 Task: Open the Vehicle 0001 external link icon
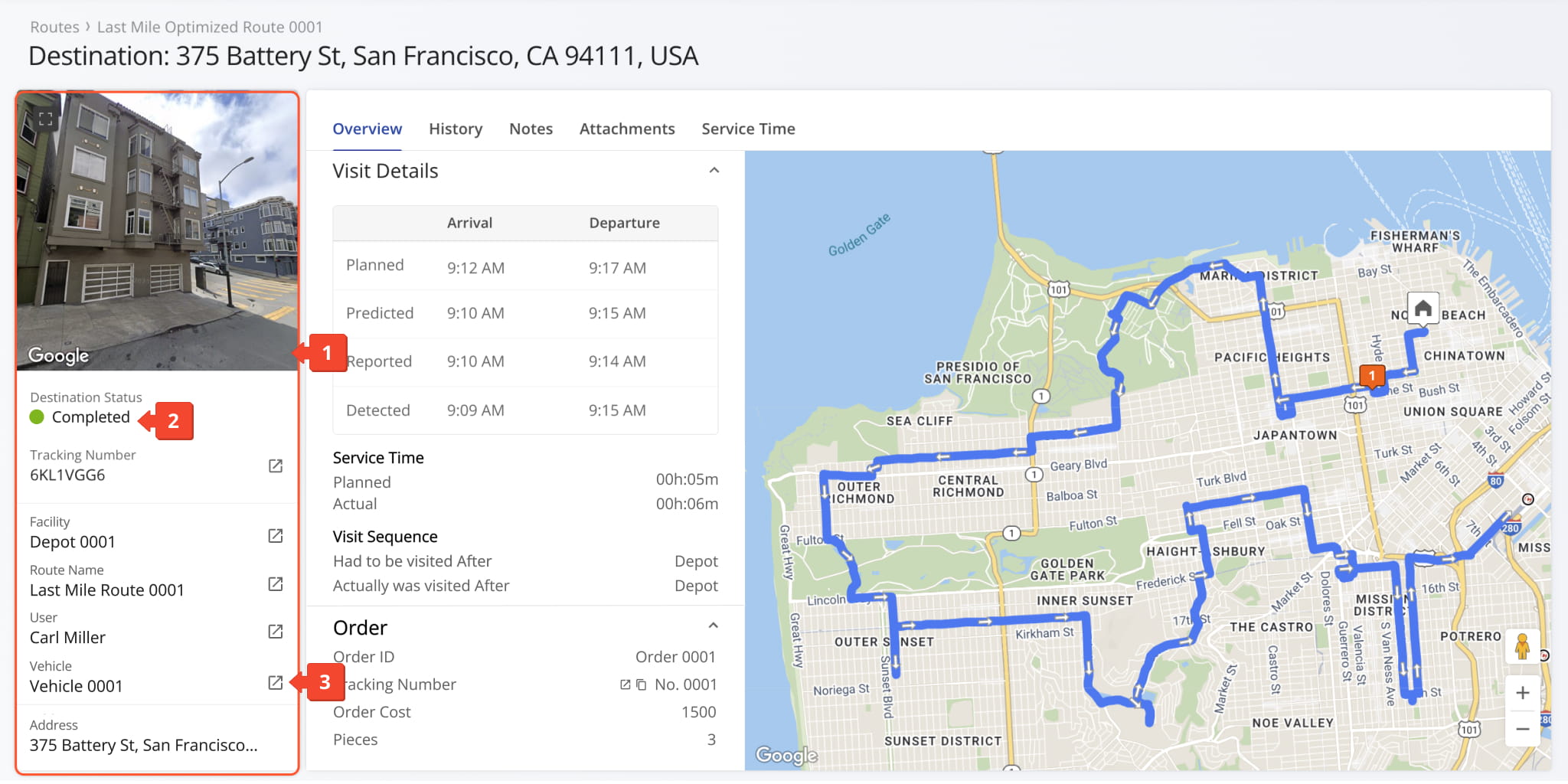point(276,682)
